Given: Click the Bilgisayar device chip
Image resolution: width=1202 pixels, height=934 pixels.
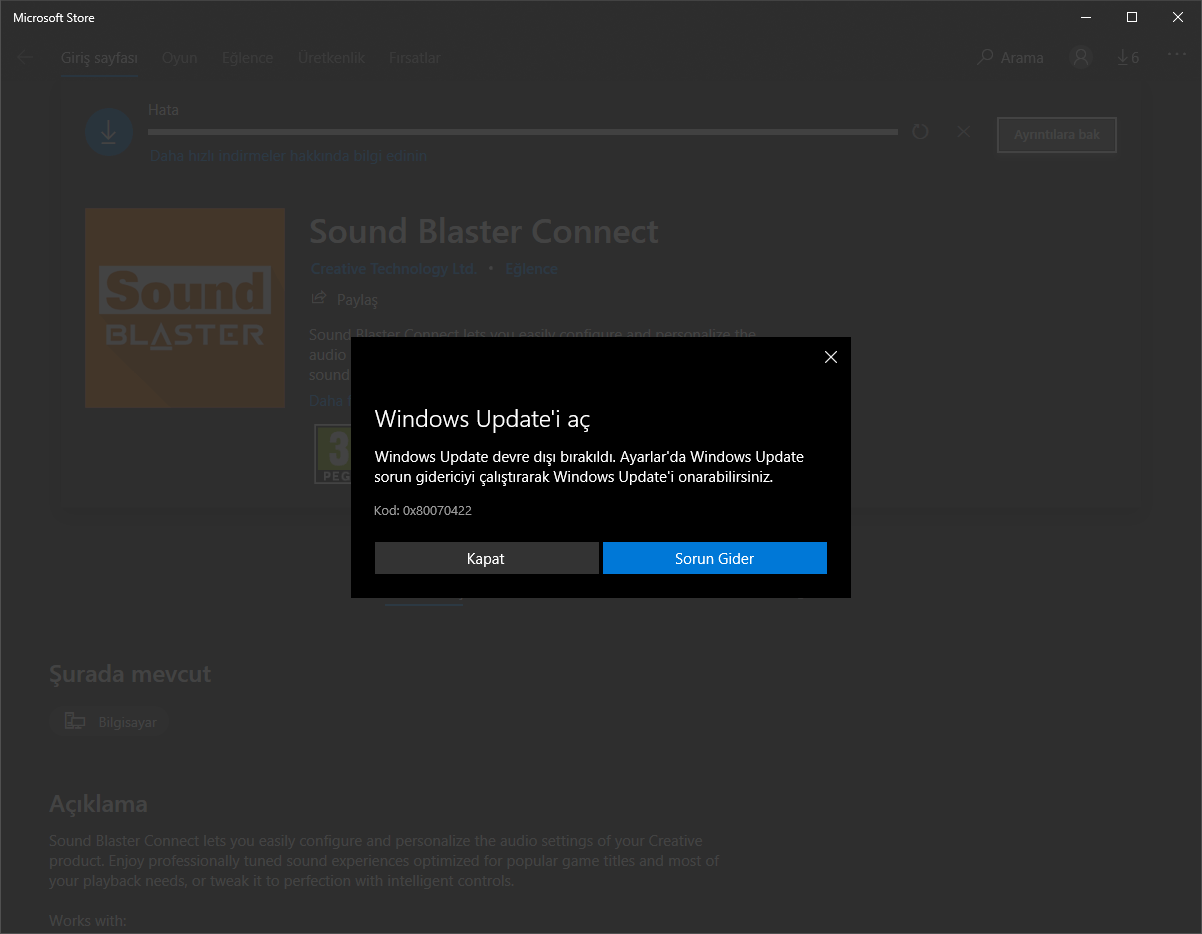Looking at the screenshot, I should (110, 721).
